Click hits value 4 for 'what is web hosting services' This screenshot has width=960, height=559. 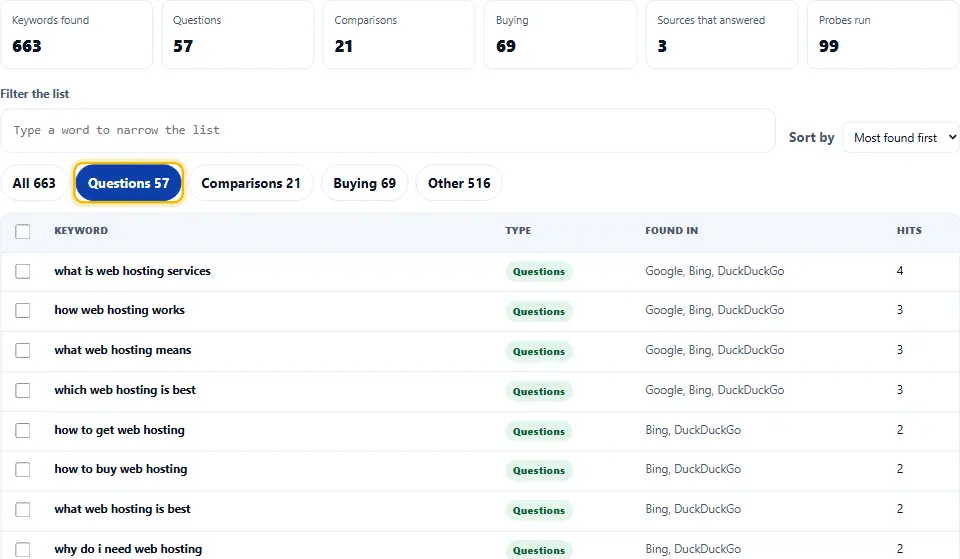point(900,271)
